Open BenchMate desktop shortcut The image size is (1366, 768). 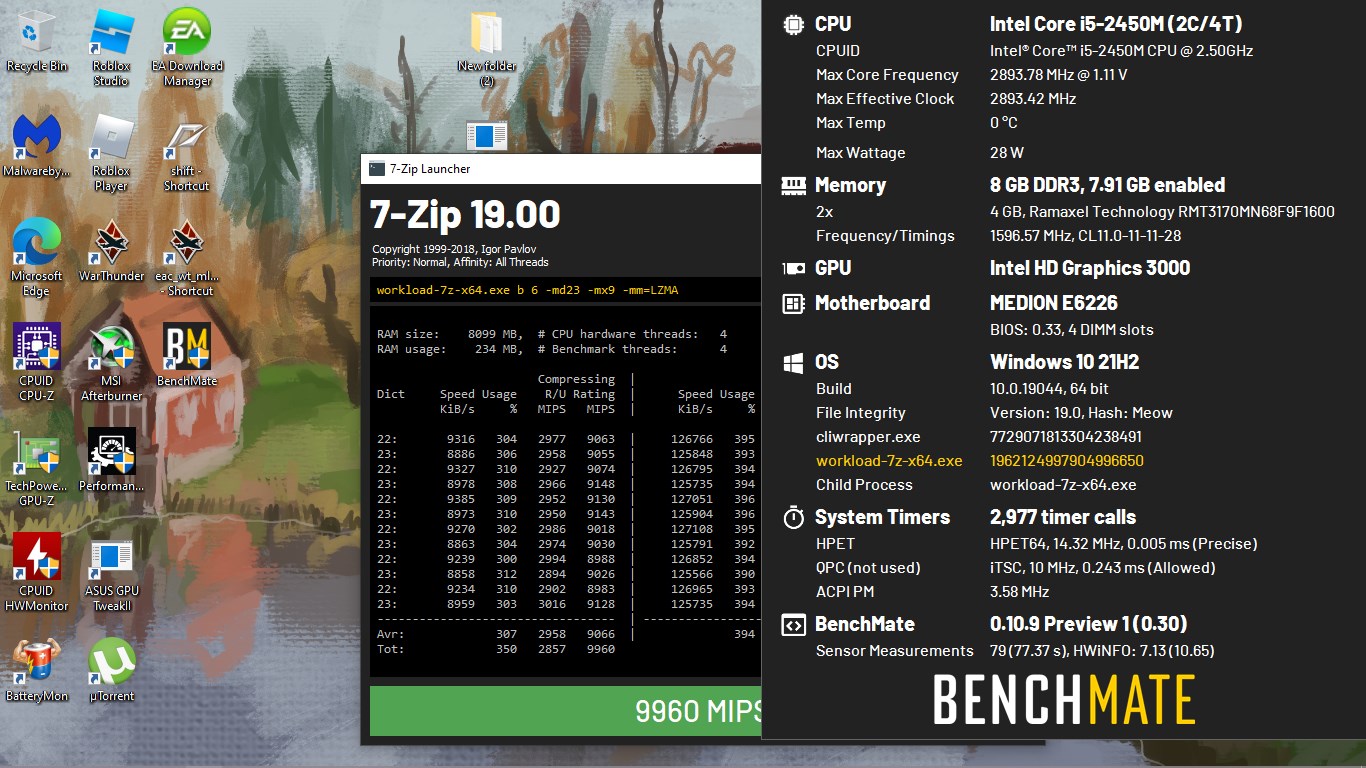click(187, 355)
